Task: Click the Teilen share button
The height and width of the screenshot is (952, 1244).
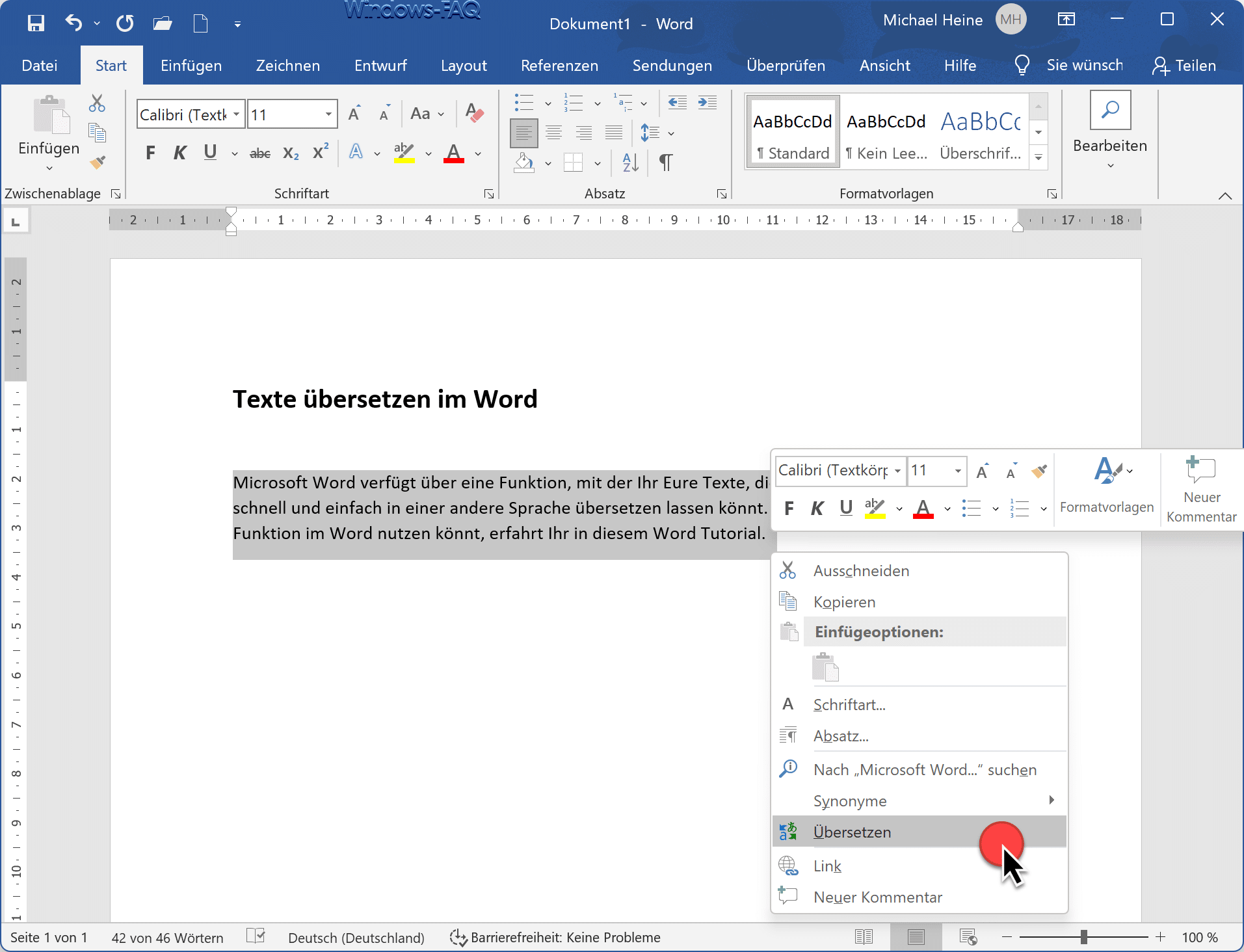Action: tap(1184, 66)
